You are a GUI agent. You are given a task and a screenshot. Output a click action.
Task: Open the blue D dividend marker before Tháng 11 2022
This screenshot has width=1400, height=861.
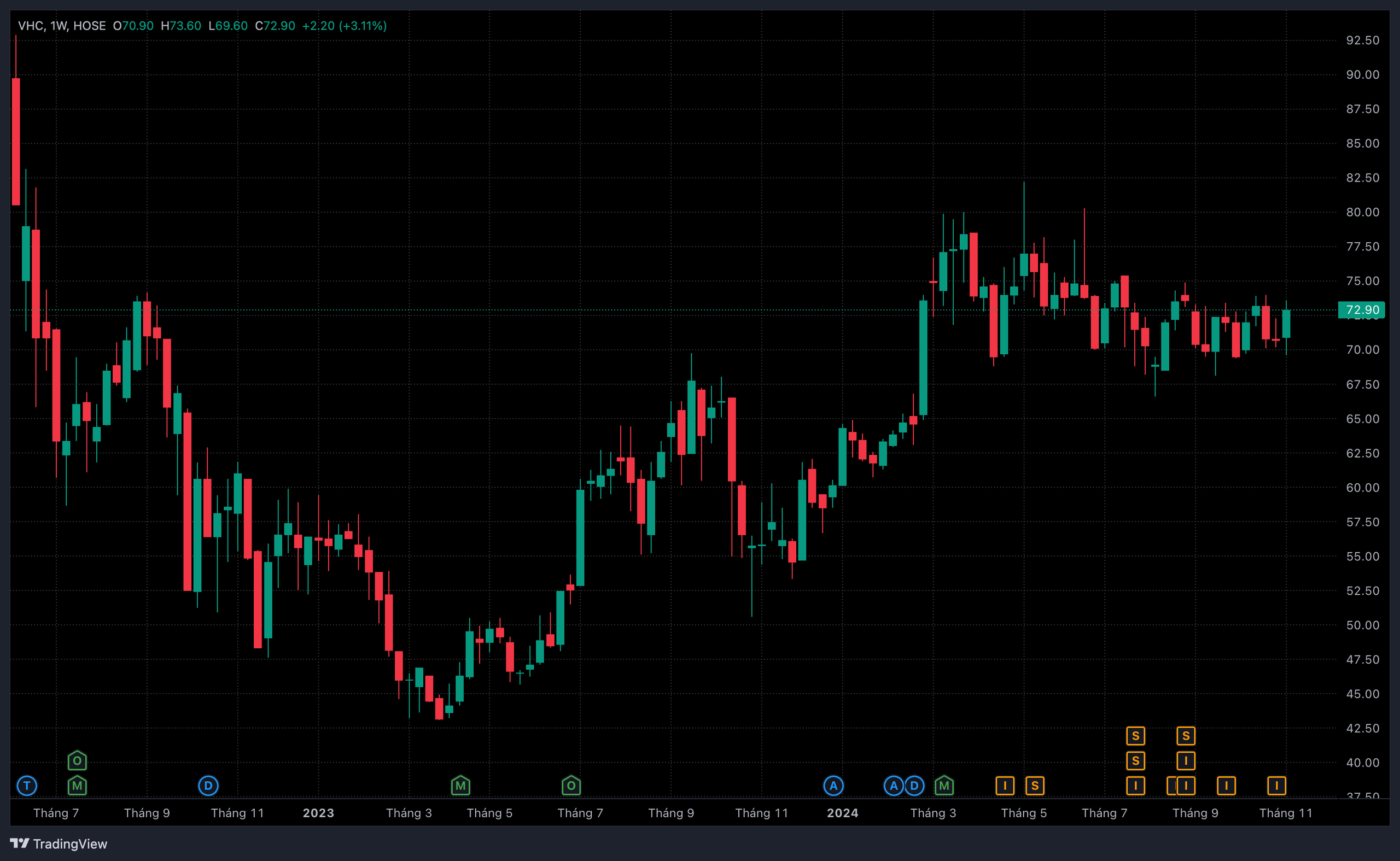208,786
